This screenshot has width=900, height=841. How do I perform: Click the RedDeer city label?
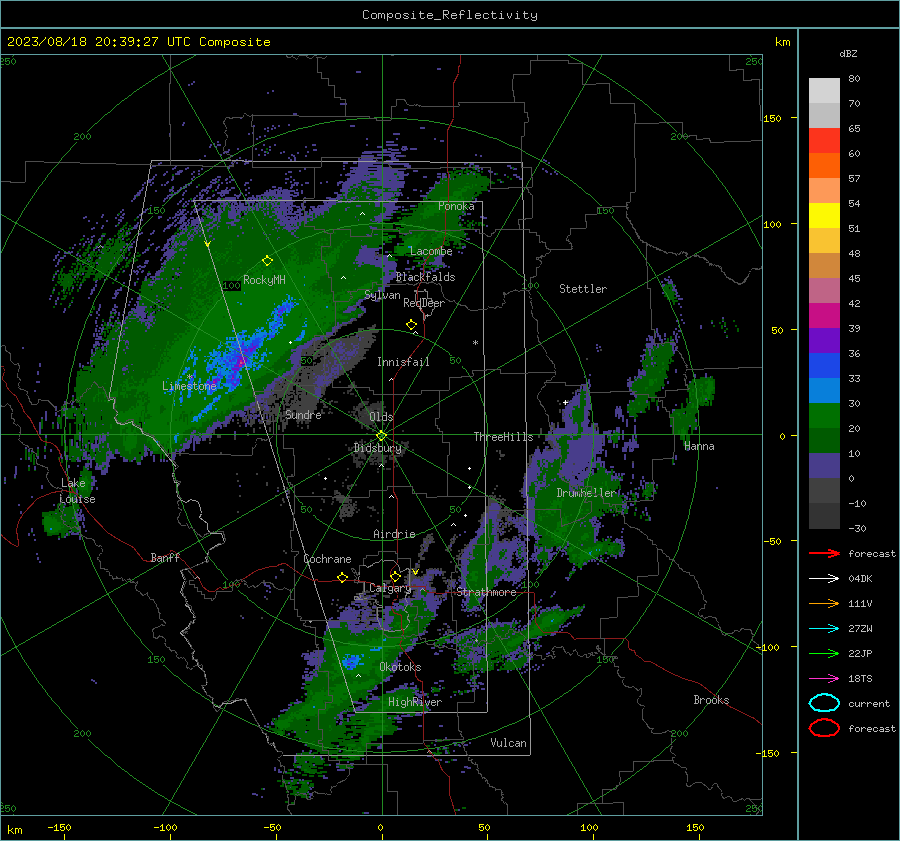(x=424, y=303)
